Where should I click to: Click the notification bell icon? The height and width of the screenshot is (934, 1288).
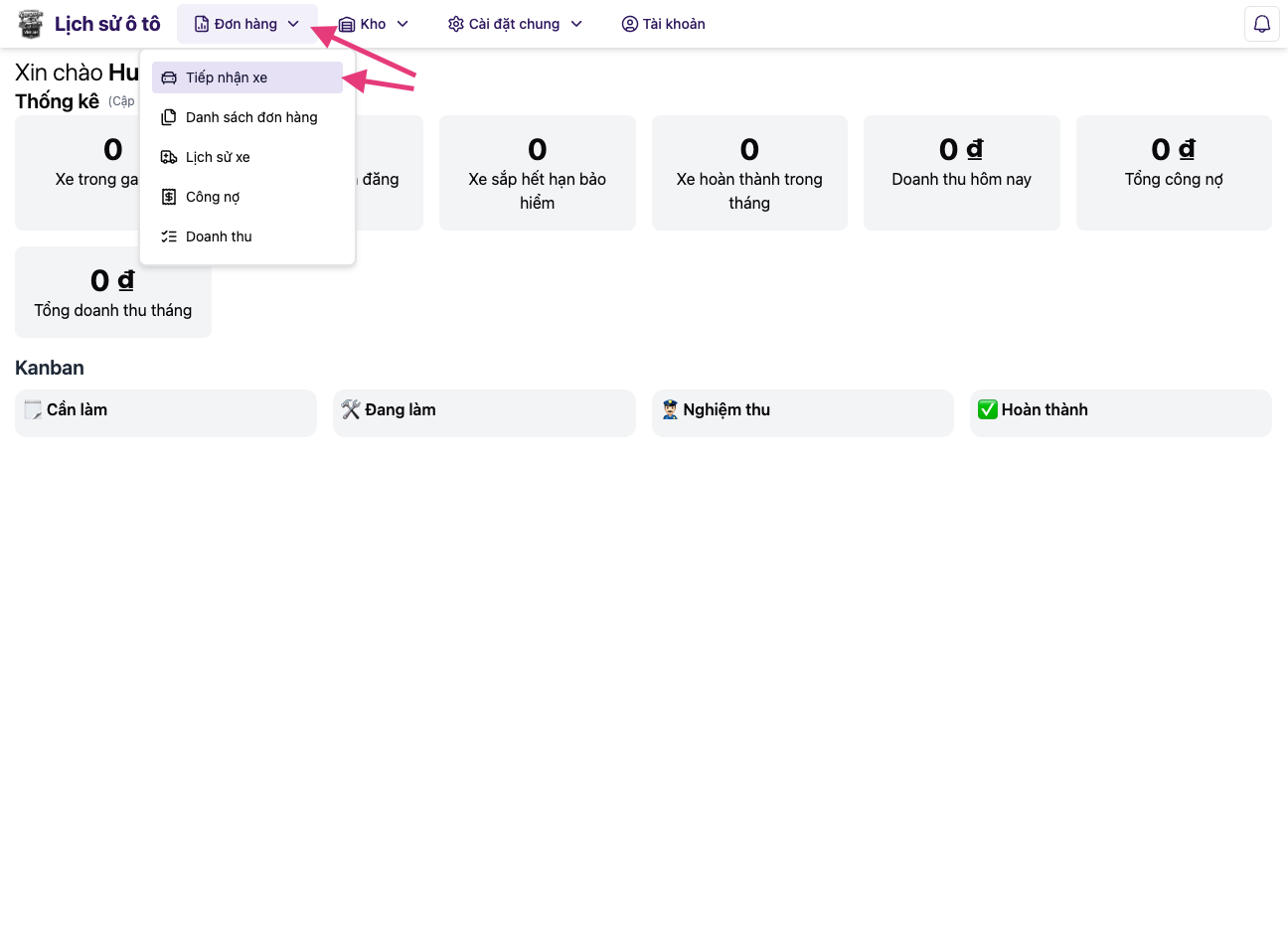pos(1261,24)
